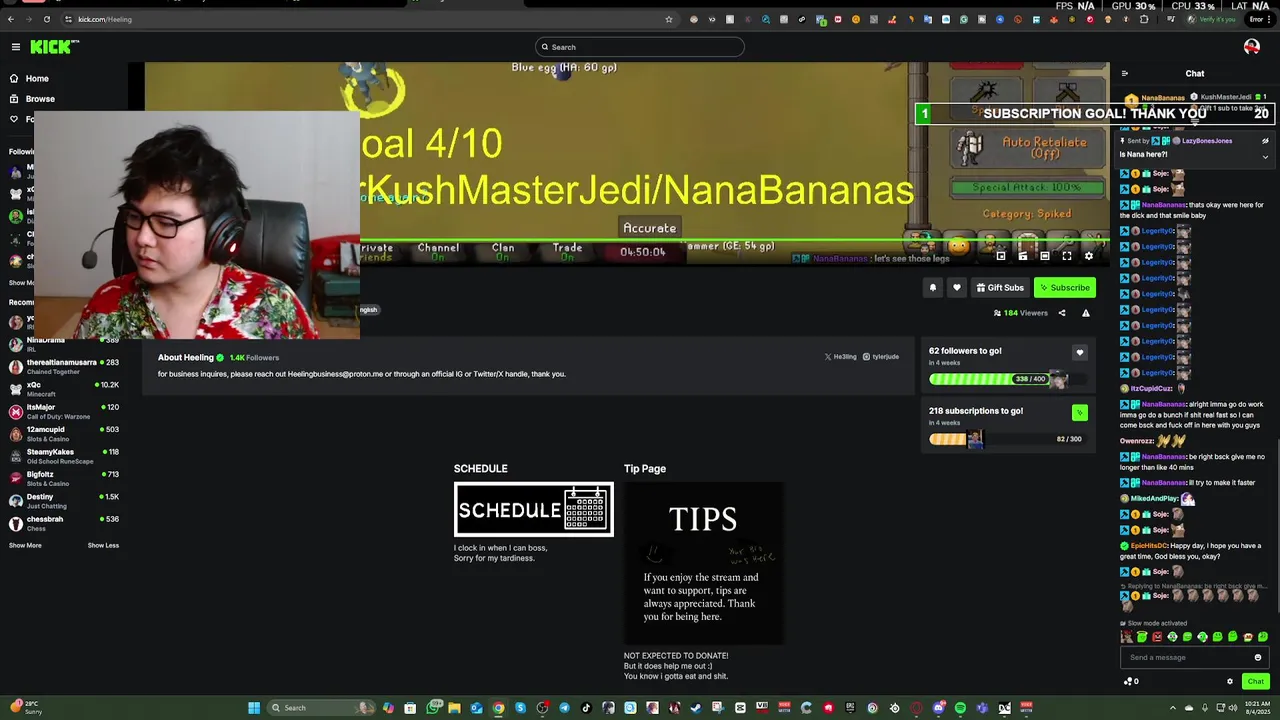Click the channel points icon below the chat input

1129,682
